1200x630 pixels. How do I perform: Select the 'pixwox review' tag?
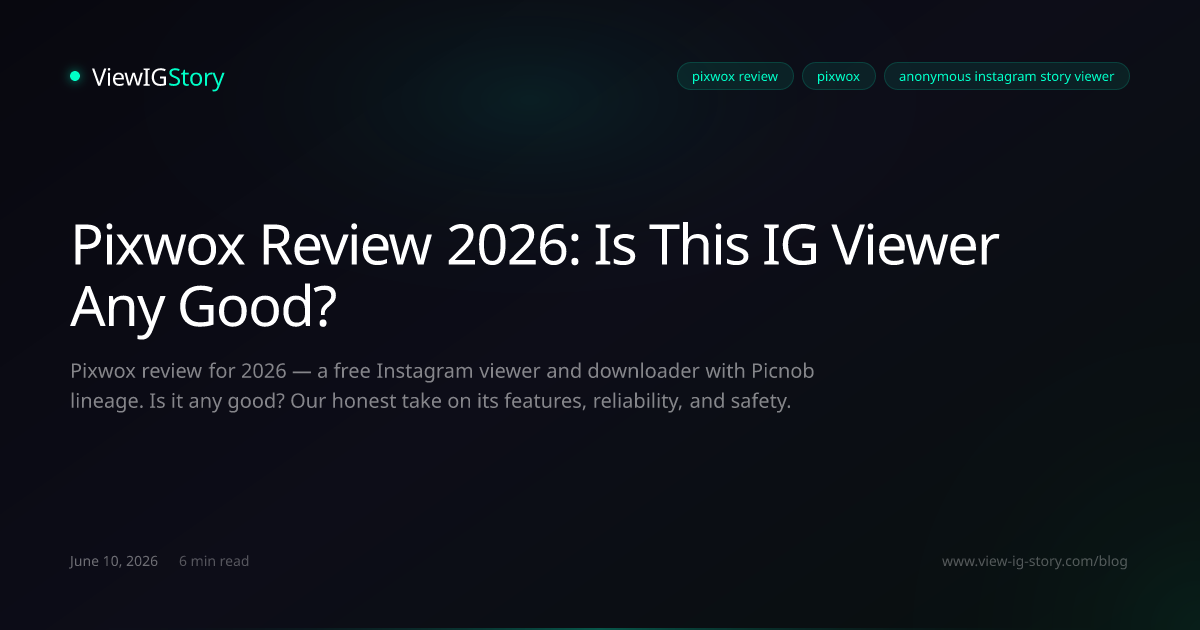(735, 76)
